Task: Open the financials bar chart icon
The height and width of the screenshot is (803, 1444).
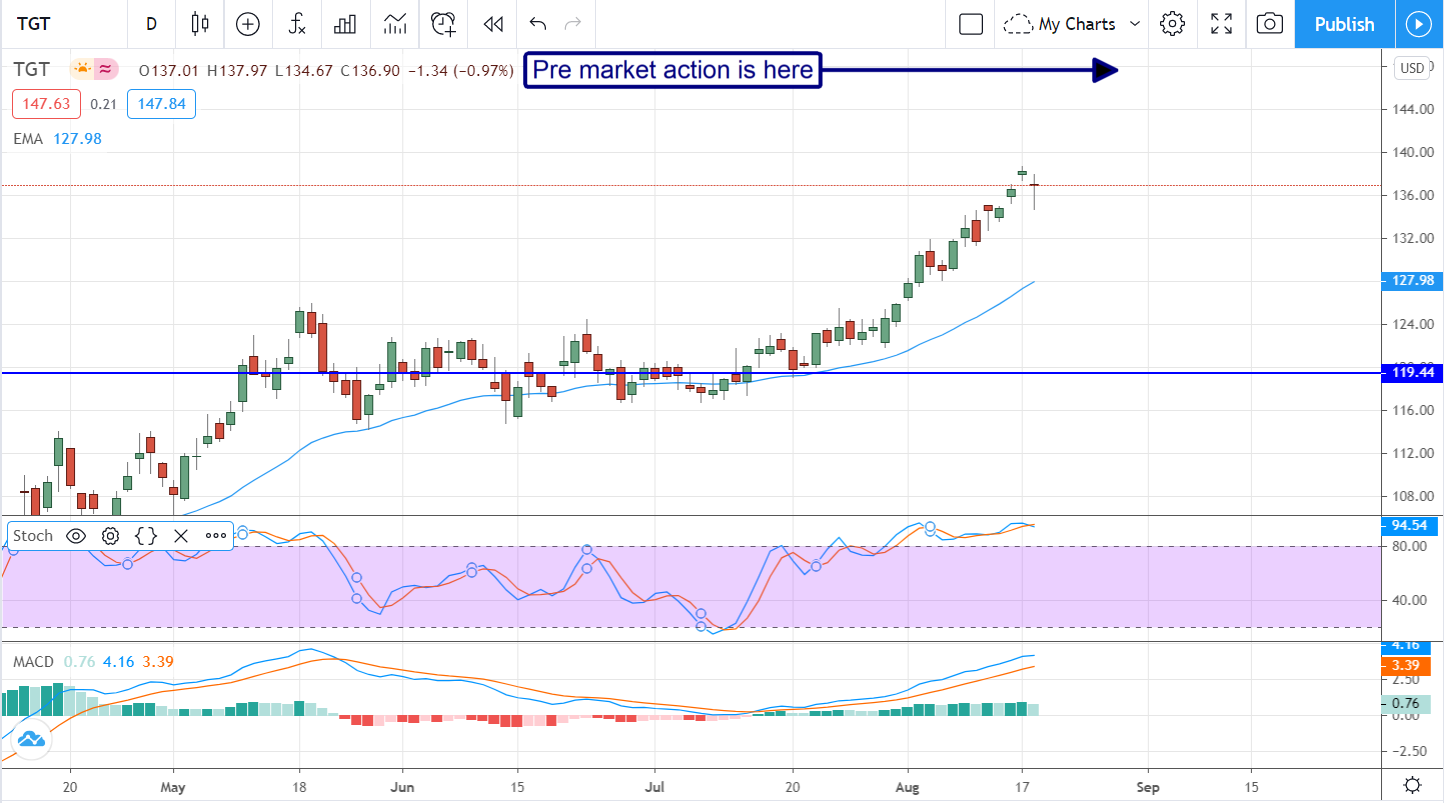Action: click(x=345, y=24)
